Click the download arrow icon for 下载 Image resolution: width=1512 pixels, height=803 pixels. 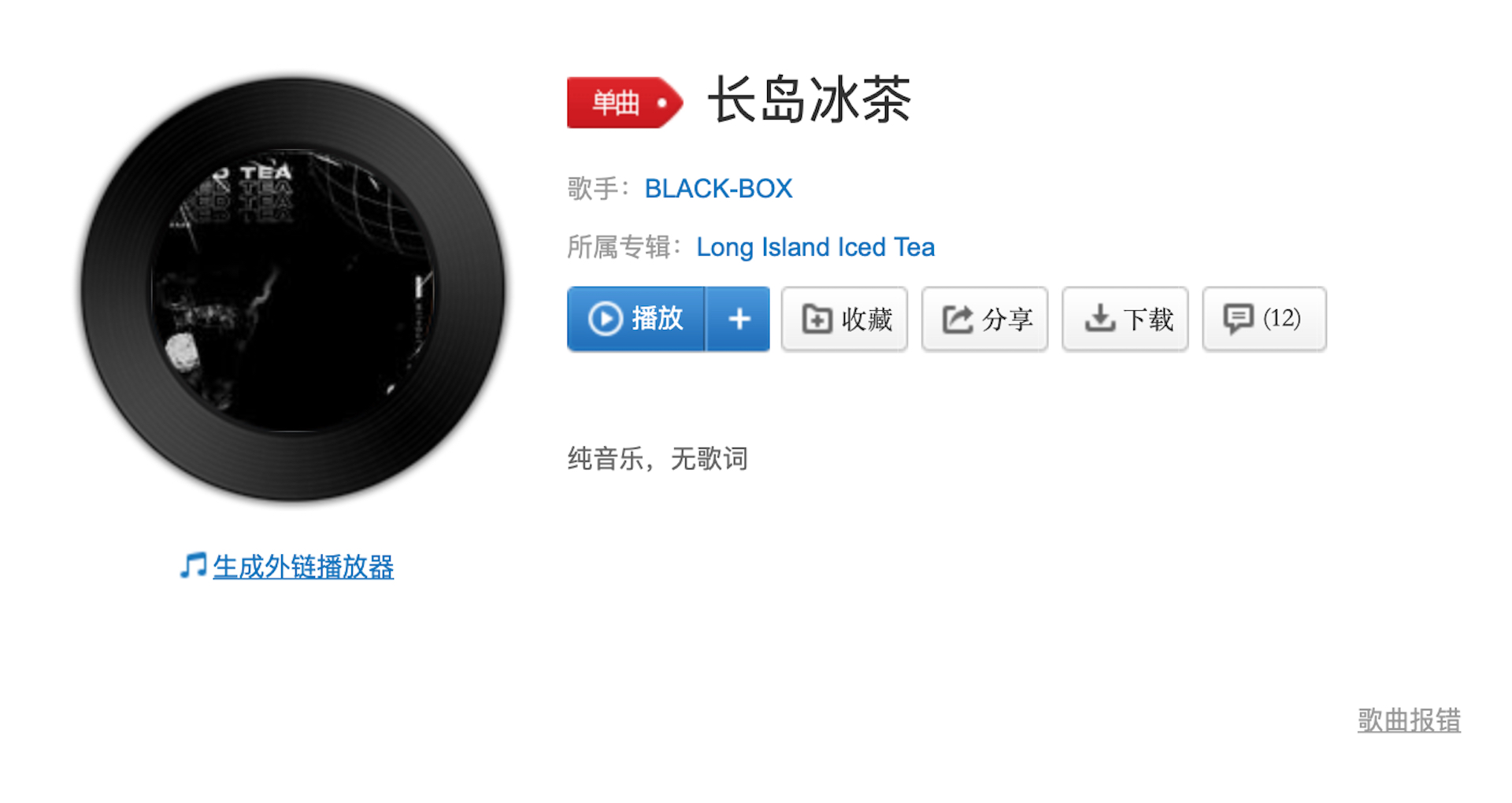tap(1099, 319)
